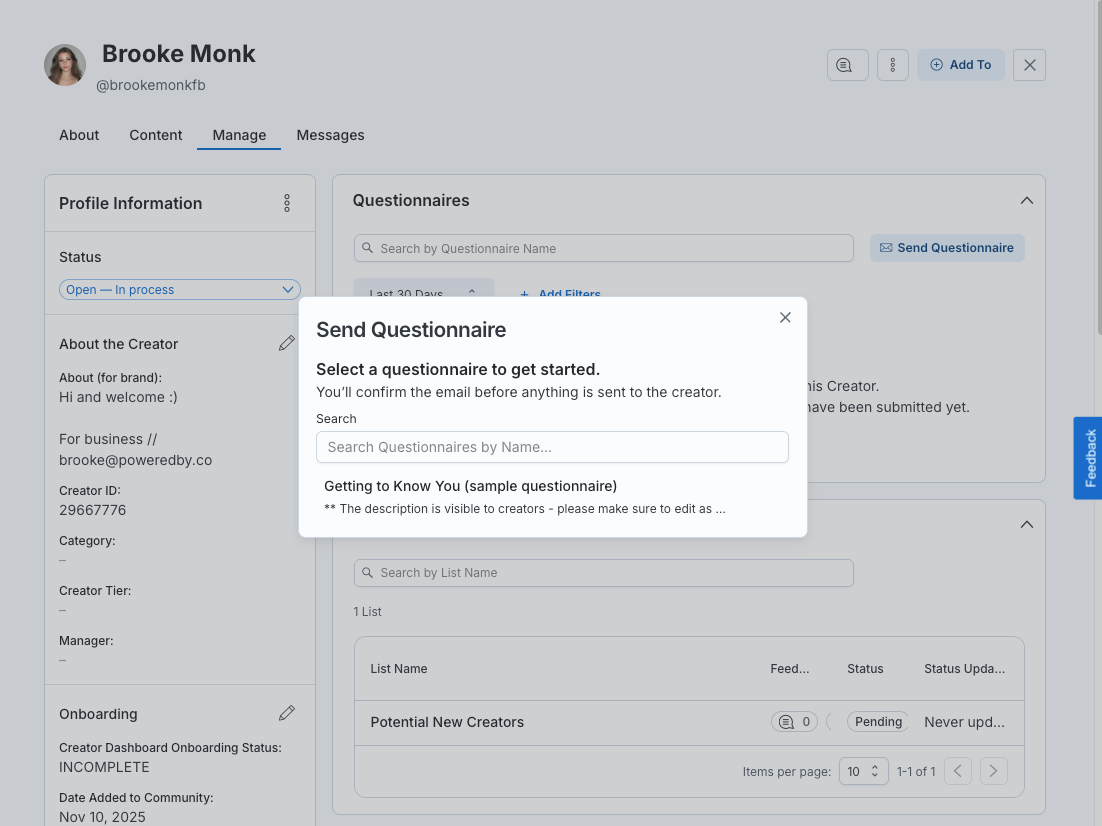1102x826 pixels.
Task: Click the comment icon next to Add To
Action: tap(847, 65)
